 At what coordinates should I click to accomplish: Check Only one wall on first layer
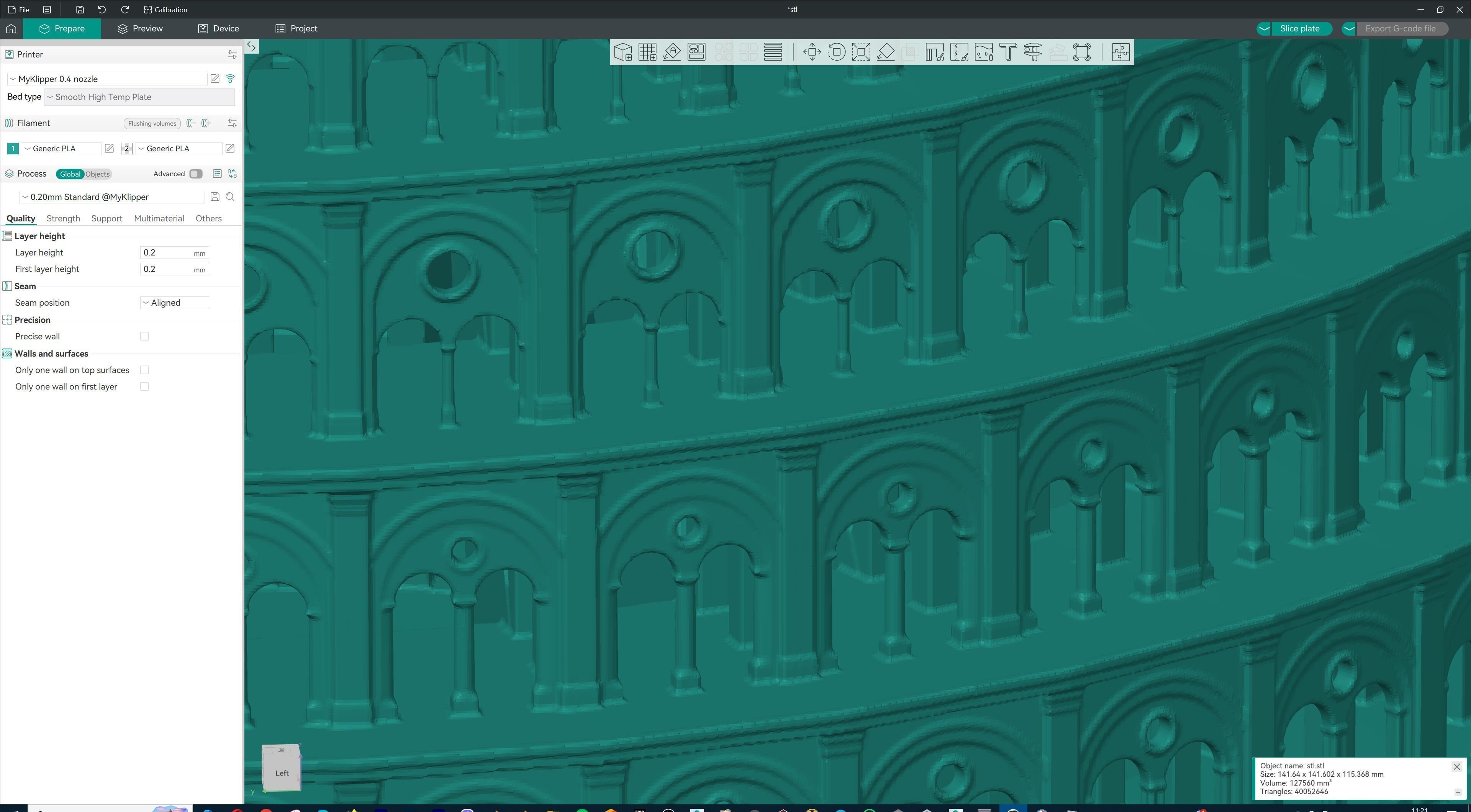pos(144,386)
